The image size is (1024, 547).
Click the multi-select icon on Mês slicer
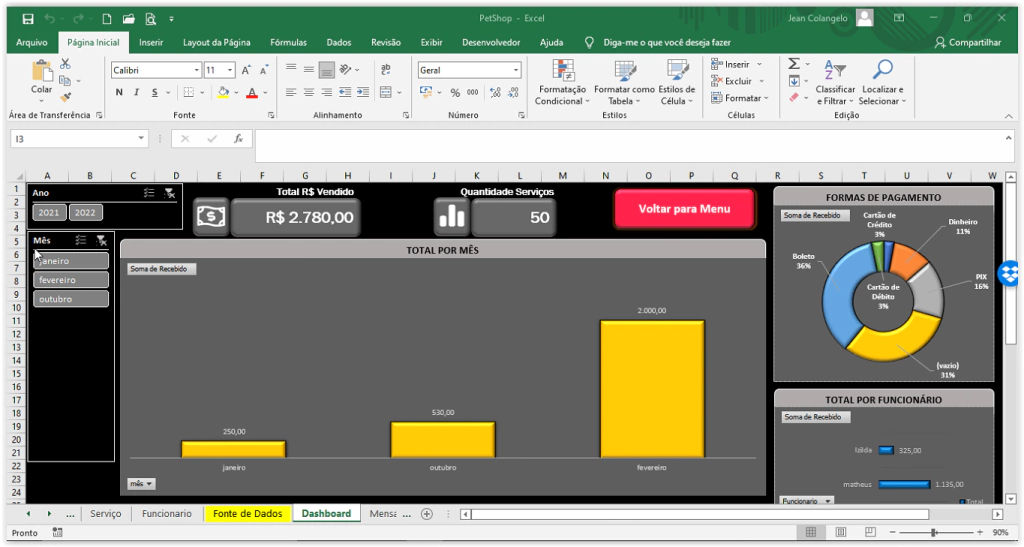(x=81, y=241)
